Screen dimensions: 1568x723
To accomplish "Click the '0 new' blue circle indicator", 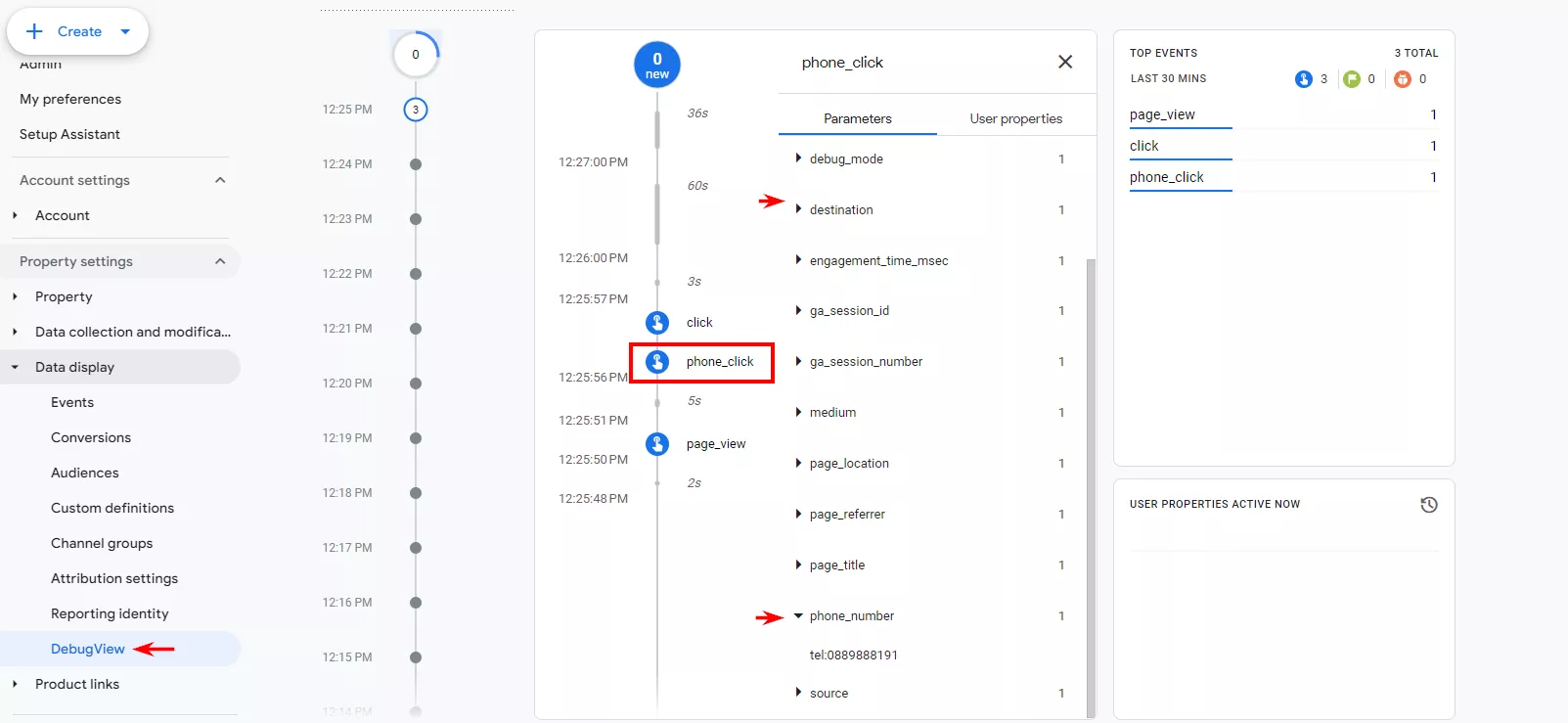I will [657, 65].
